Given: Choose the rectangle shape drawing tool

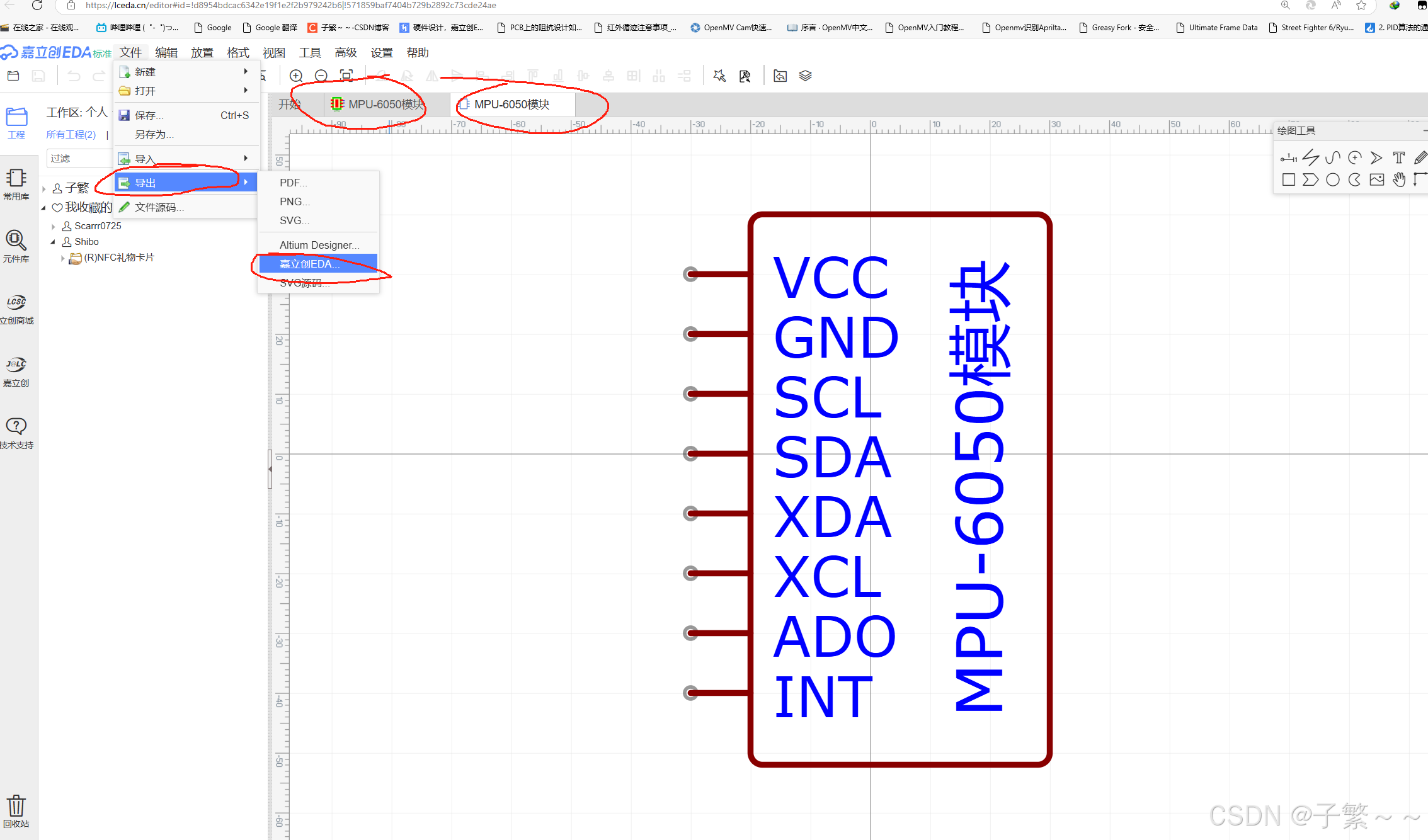Looking at the screenshot, I should [1288, 180].
